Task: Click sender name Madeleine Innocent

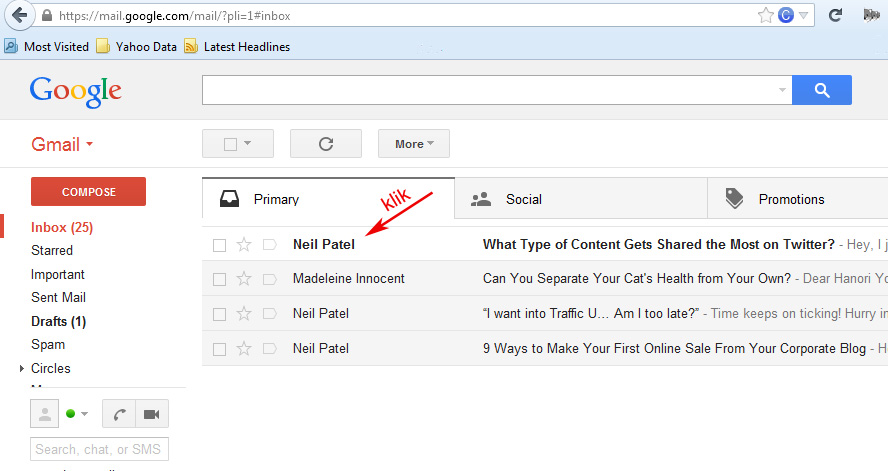Action: (348, 279)
